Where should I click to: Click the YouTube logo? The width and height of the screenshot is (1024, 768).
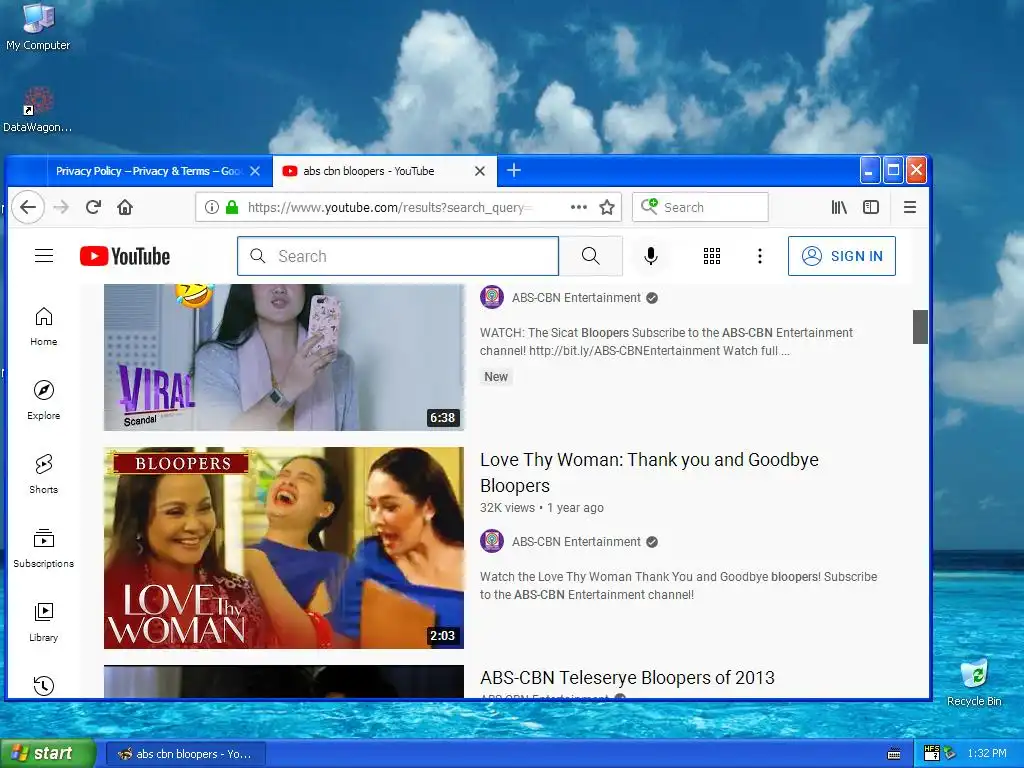click(125, 256)
